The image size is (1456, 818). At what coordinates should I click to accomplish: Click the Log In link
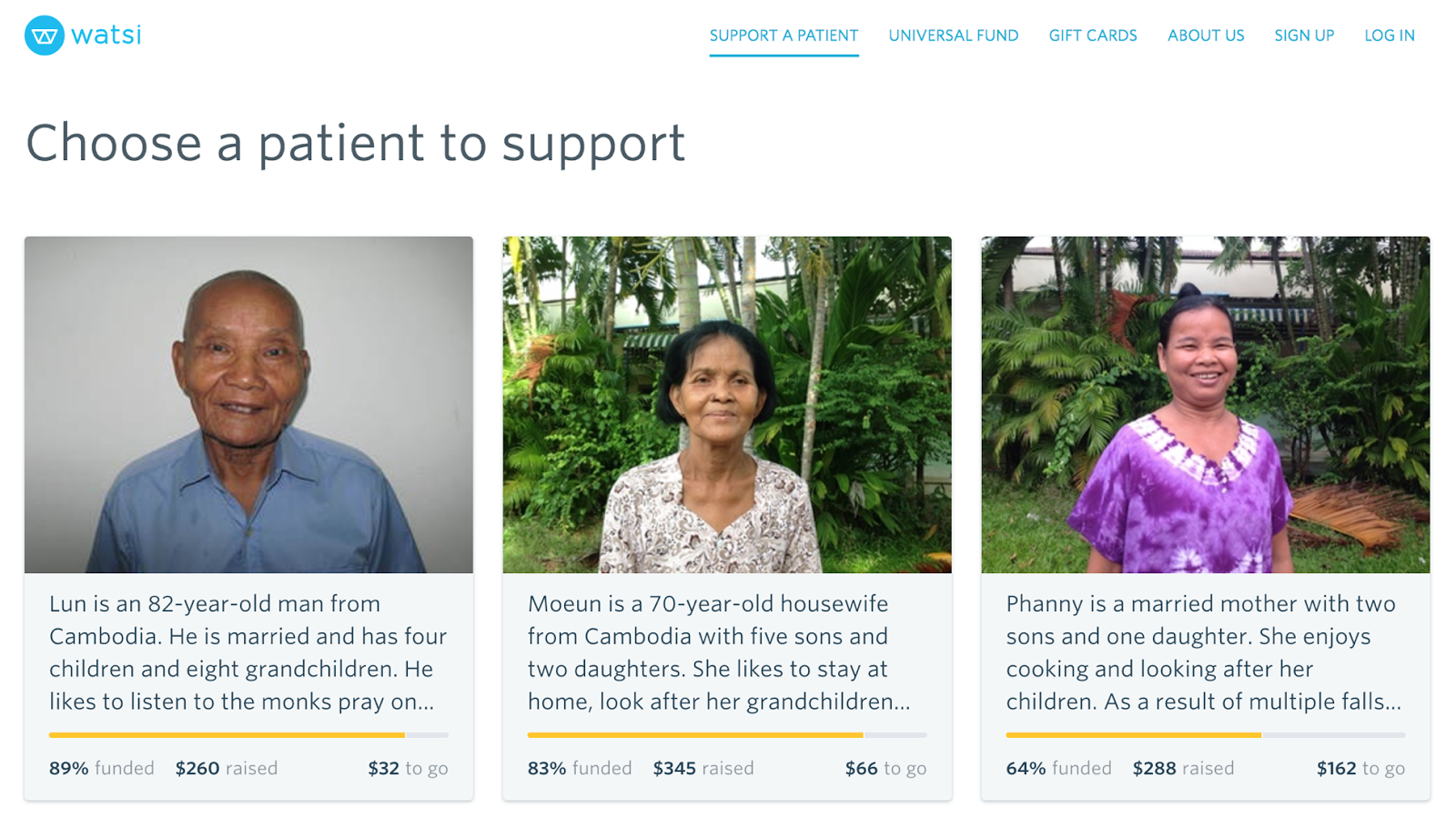(1389, 35)
